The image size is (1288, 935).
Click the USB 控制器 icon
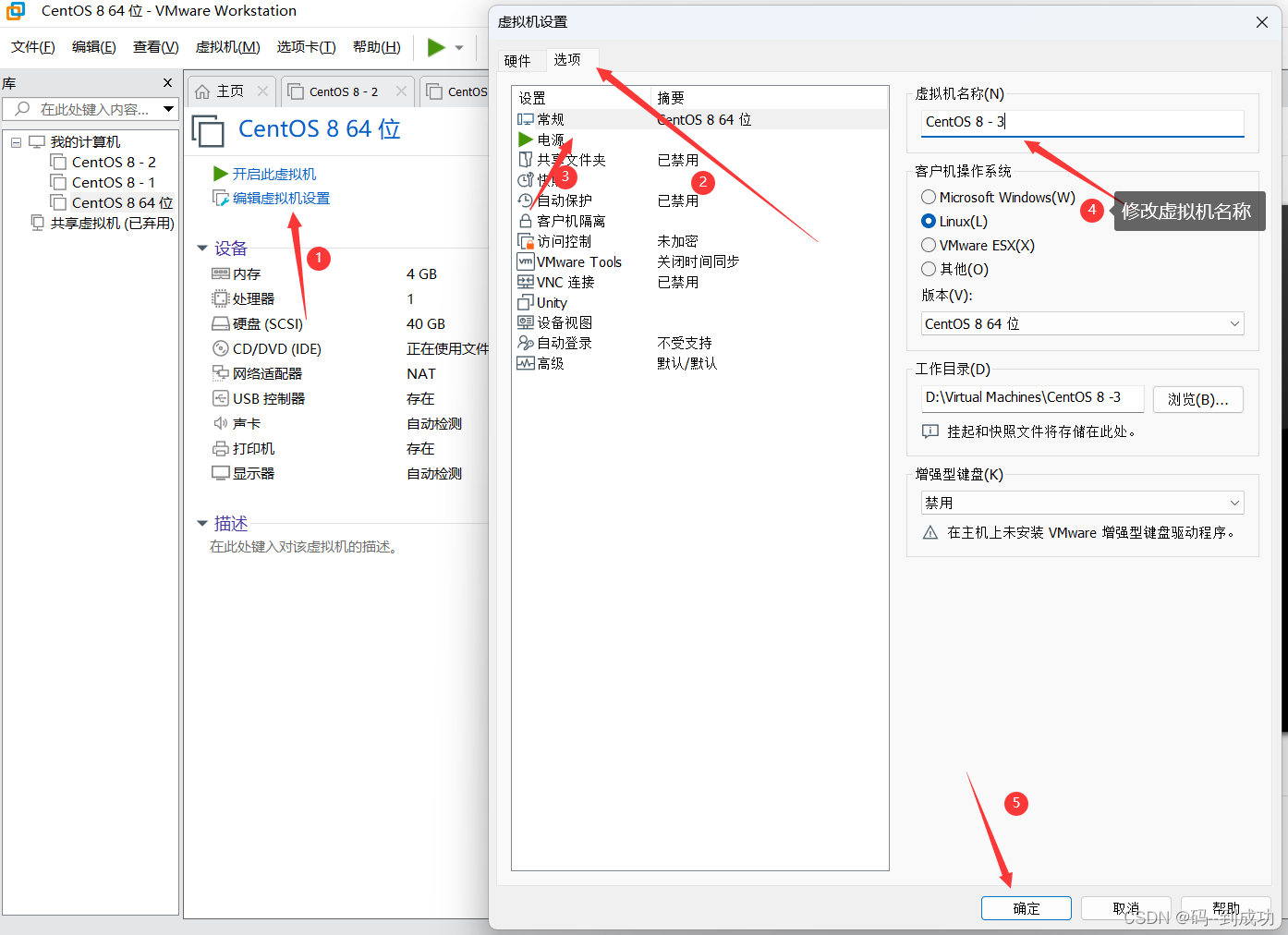click(221, 398)
